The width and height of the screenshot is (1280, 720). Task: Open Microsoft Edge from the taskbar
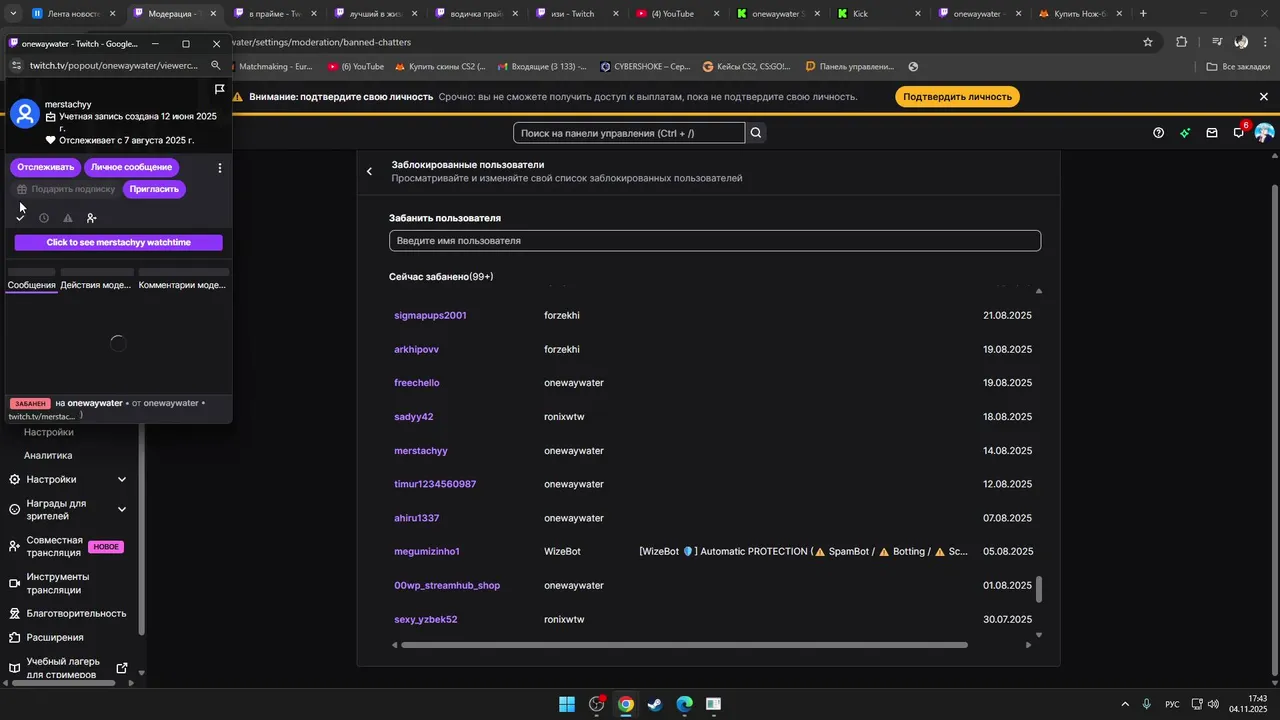684,704
